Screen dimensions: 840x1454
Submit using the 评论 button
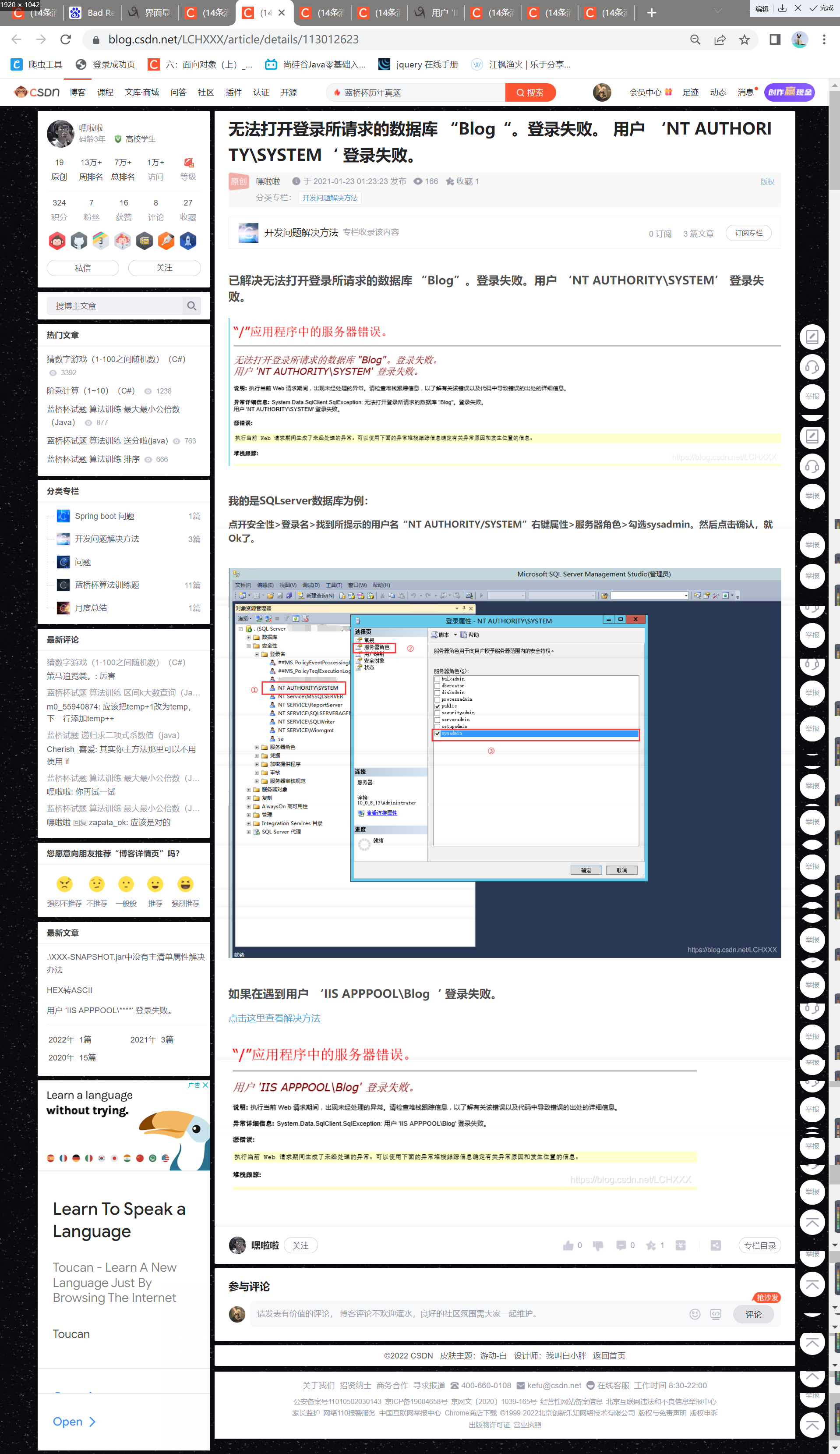(x=753, y=1314)
